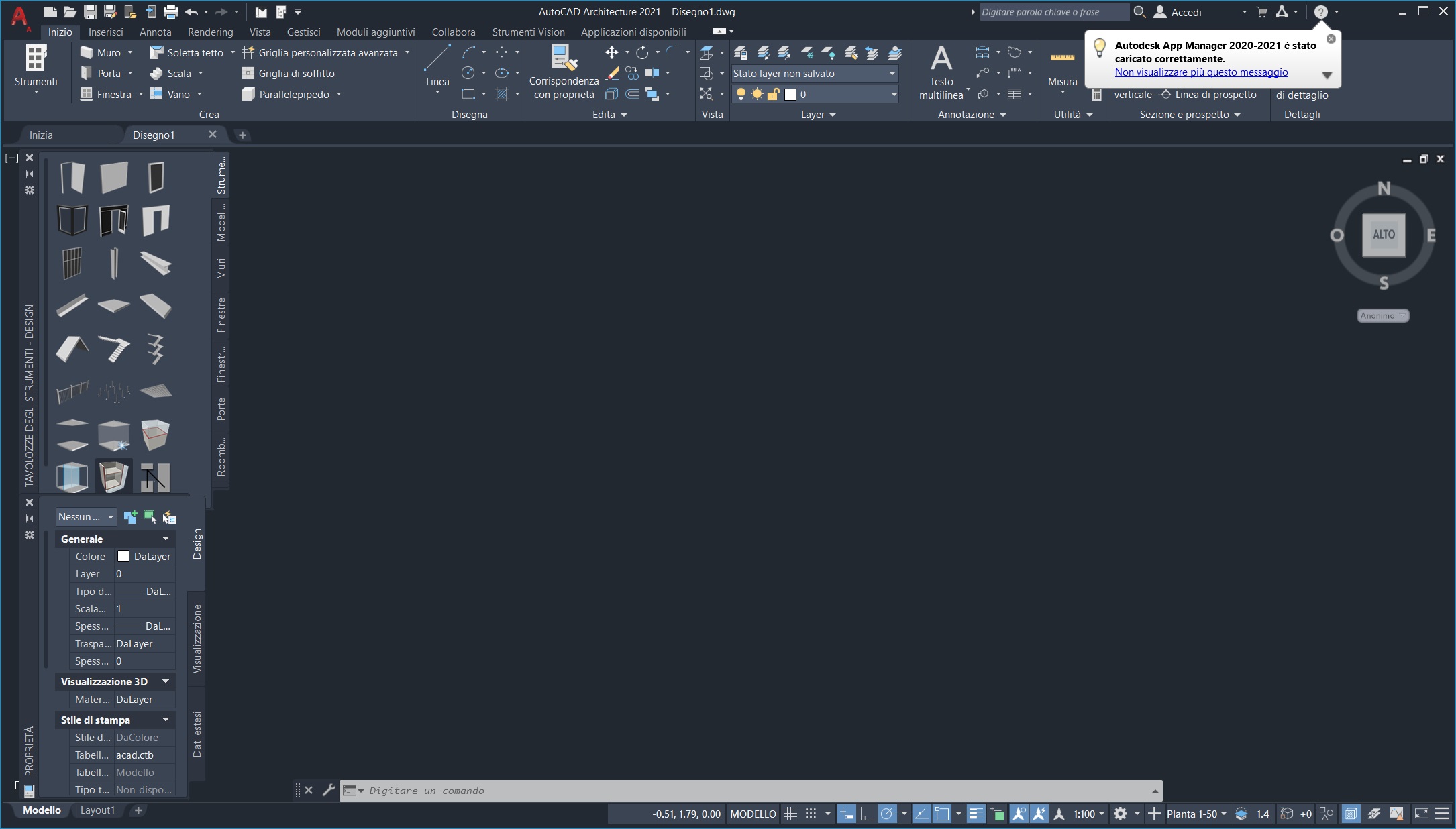Image resolution: width=1456 pixels, height=829 pixels.
Task: Click Non visualizzare più questo messaggio link
Action: pos(1201,72)
